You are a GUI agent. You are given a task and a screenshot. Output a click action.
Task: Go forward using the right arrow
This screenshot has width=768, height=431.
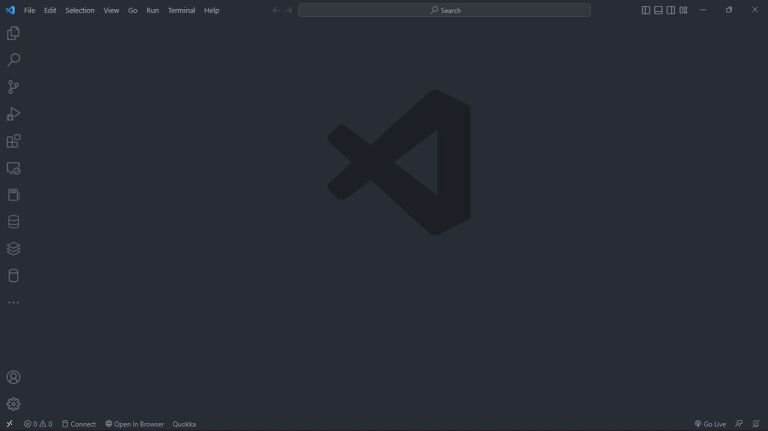click(288, 10)
